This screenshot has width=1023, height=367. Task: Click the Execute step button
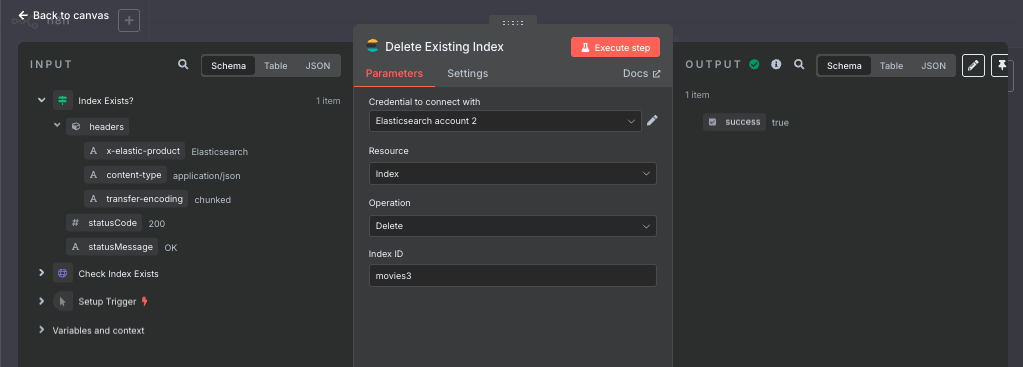point(615,48)
